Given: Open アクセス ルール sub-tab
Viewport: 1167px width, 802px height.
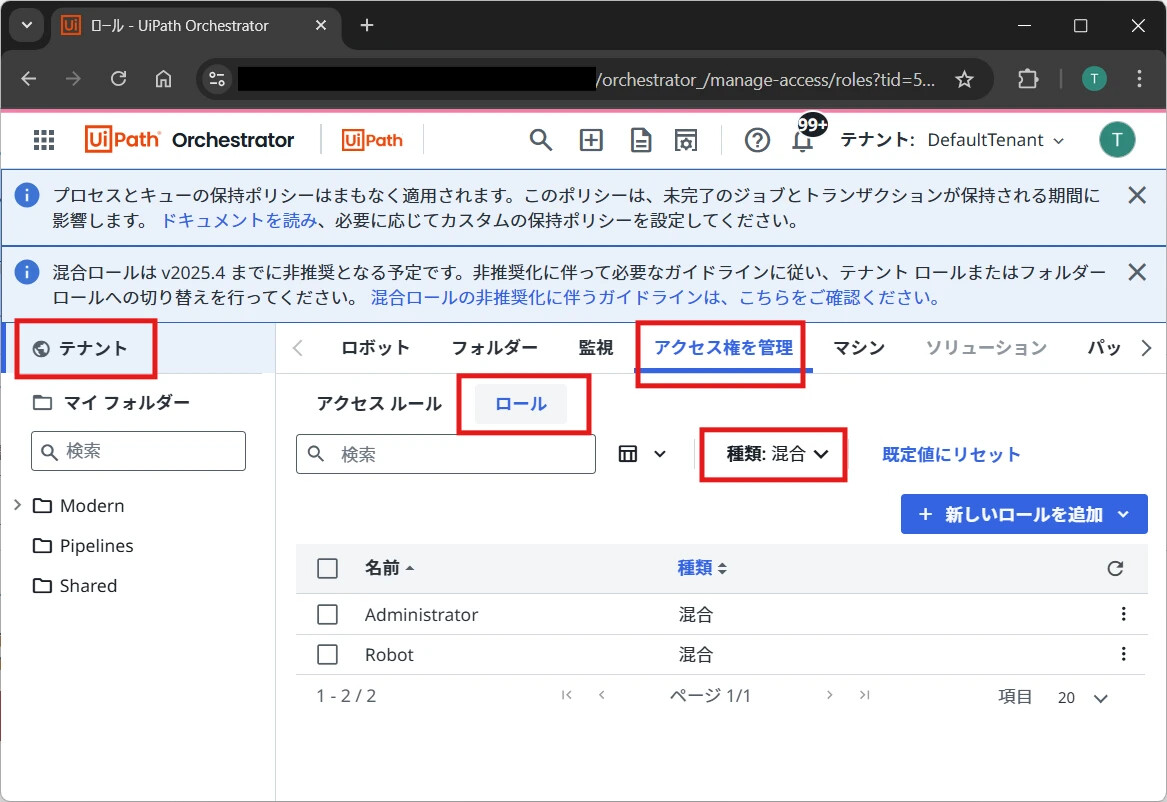Looking at the screenshot, I should pos(379,403).
